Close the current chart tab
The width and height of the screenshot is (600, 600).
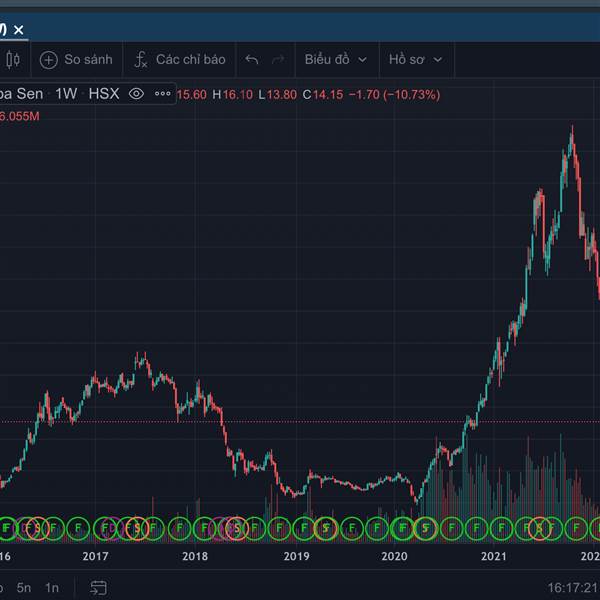click(x=18, y=29)
